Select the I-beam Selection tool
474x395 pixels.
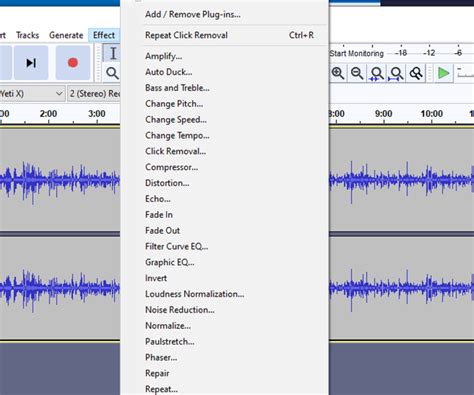point(113,53)
